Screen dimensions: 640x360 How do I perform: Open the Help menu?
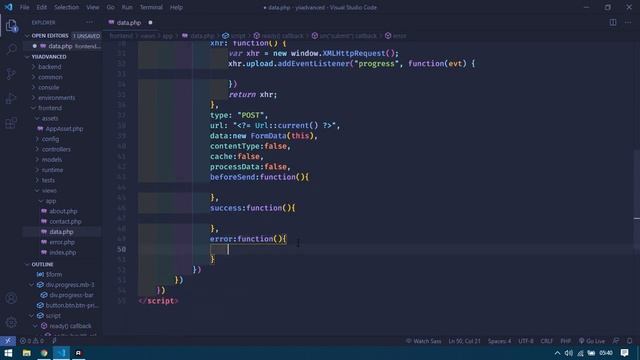(x=176, y=7)
